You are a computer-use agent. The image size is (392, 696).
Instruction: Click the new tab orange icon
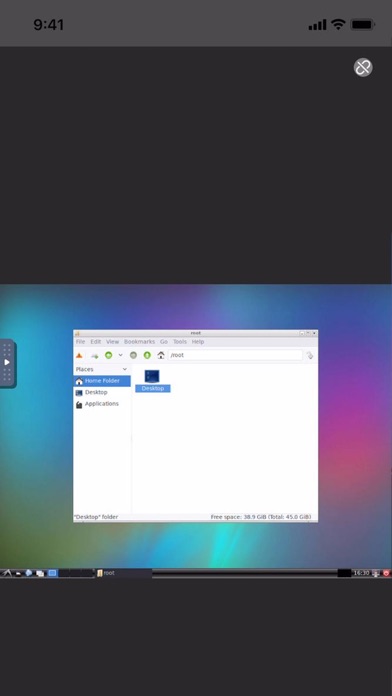(79, 355)
